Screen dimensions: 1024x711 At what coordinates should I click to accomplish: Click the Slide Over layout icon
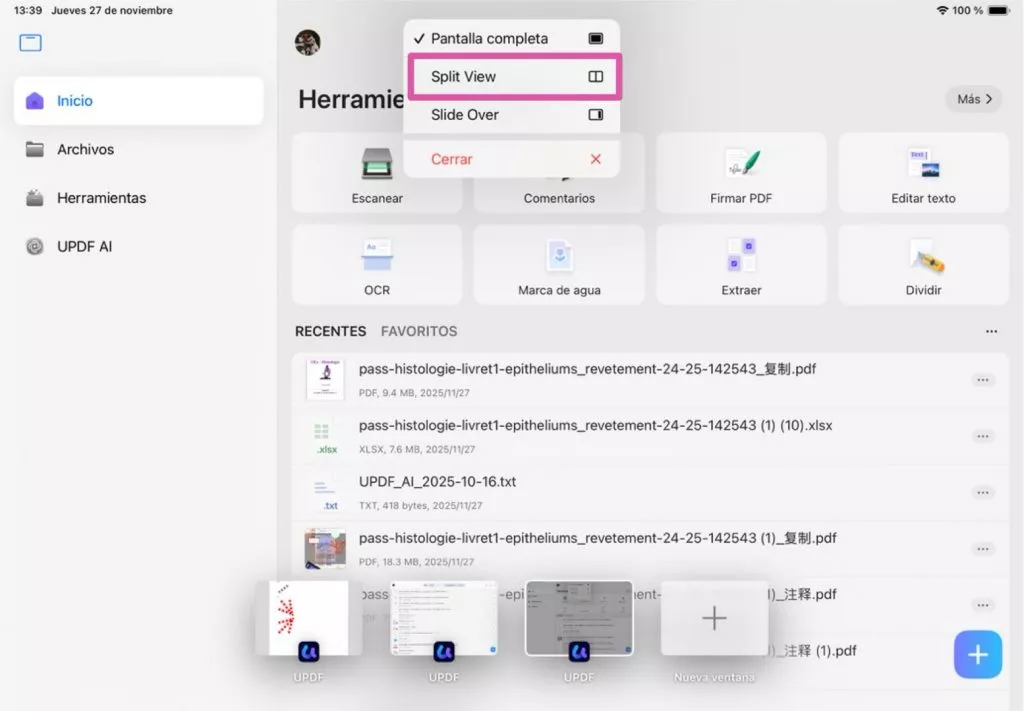click(x=596, y=115)
